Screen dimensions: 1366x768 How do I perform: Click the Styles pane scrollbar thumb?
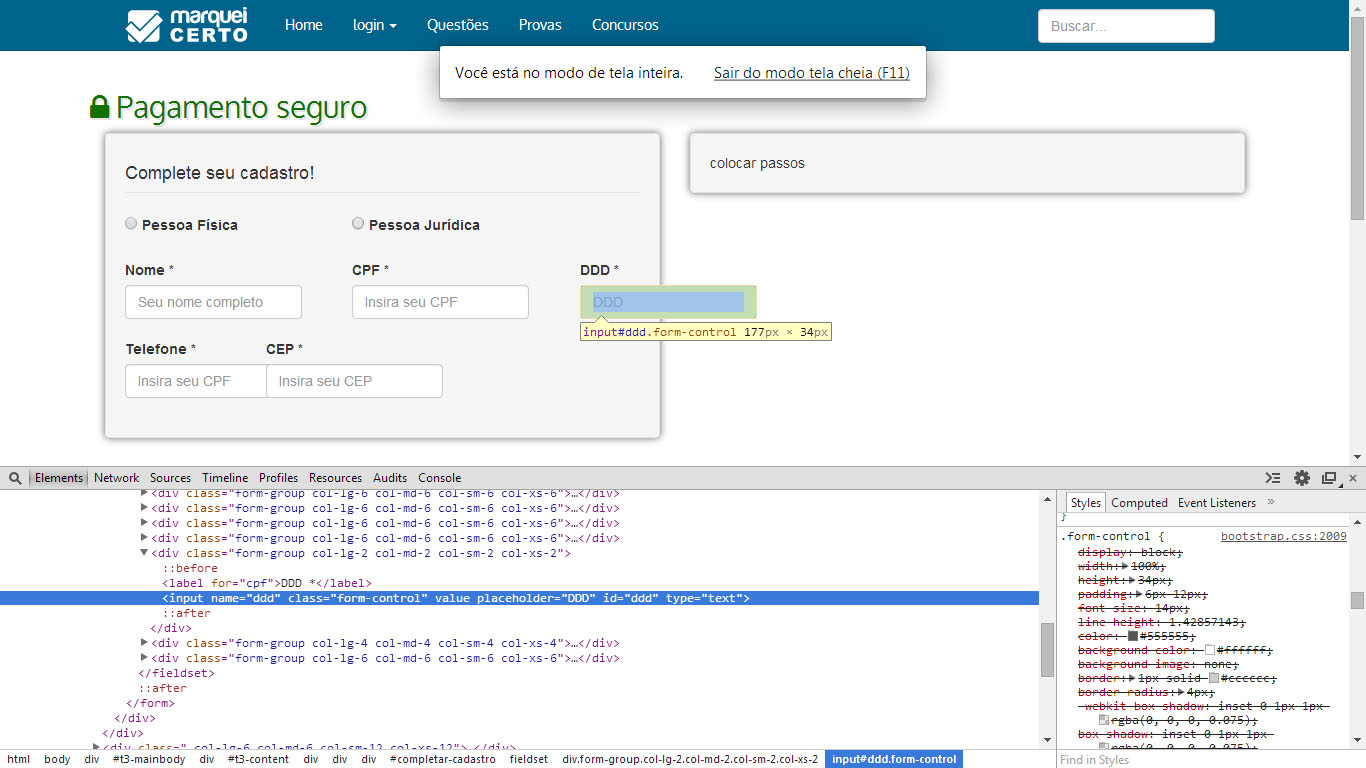(x=1357, y=600)
